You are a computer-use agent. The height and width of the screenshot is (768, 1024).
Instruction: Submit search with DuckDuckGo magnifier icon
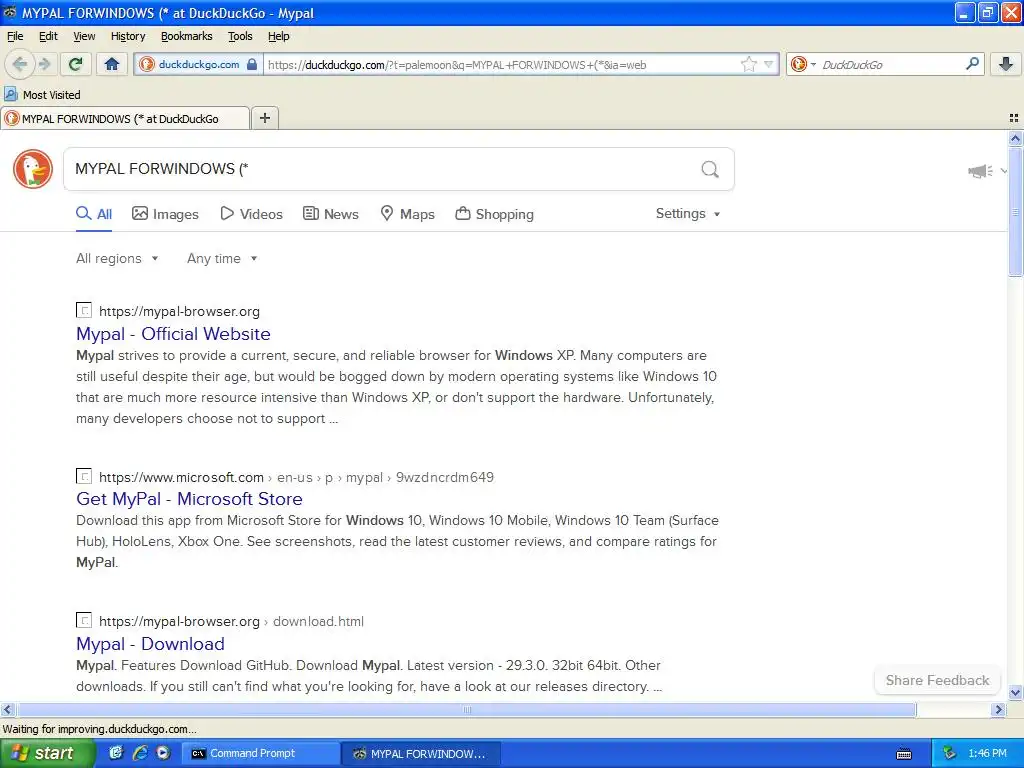pos(710,170)
